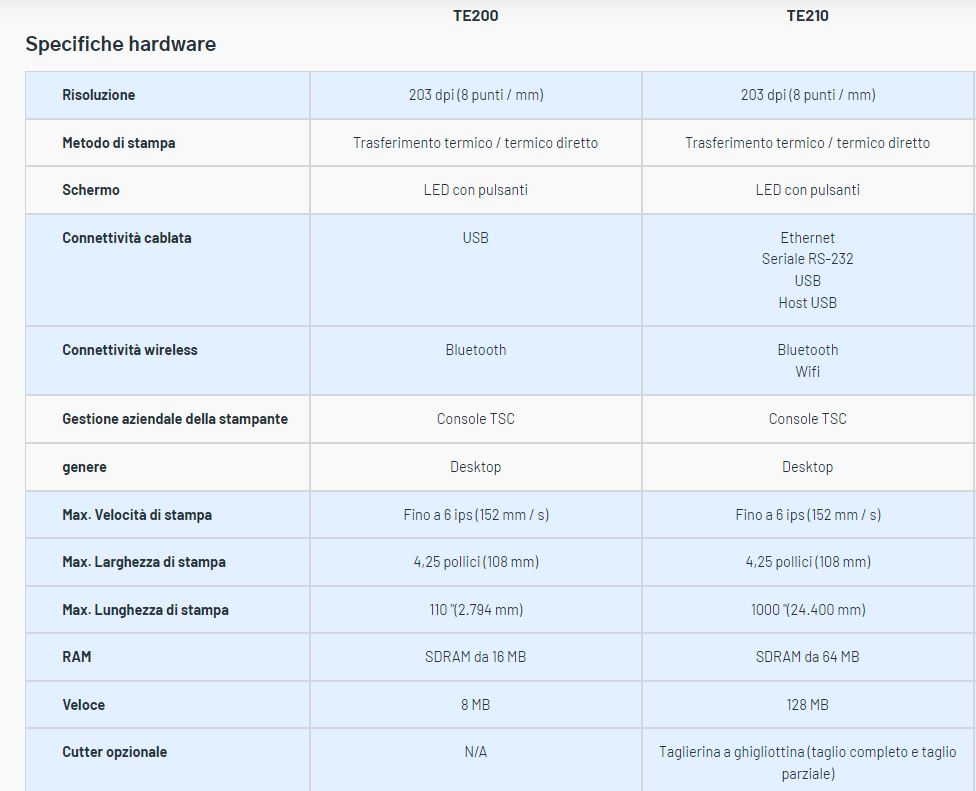Click Host USB in the TE210 column
The image size is (976, 791).
pyautogui.click(x=807, y=303)
